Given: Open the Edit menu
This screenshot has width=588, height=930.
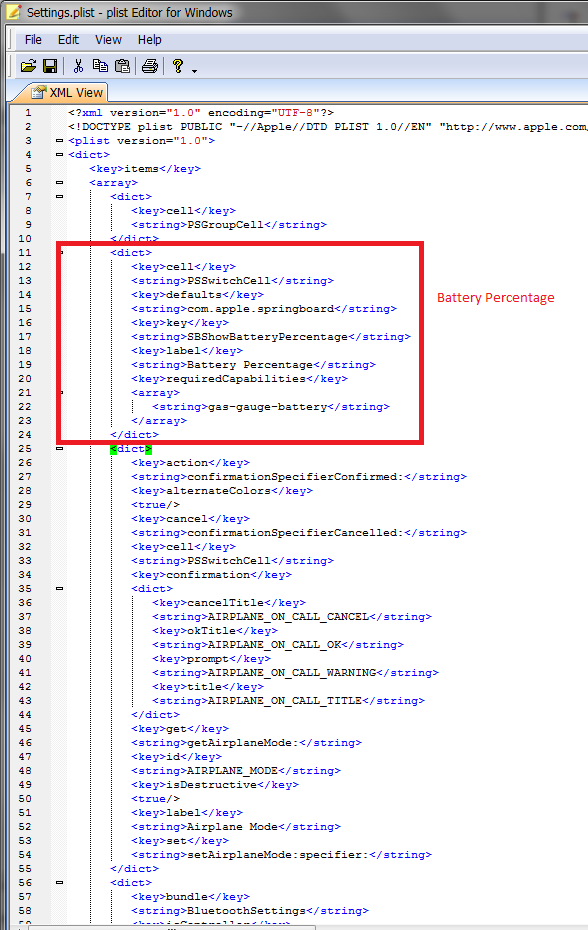Looking at the screenshot, I should (x=68, y=40).
